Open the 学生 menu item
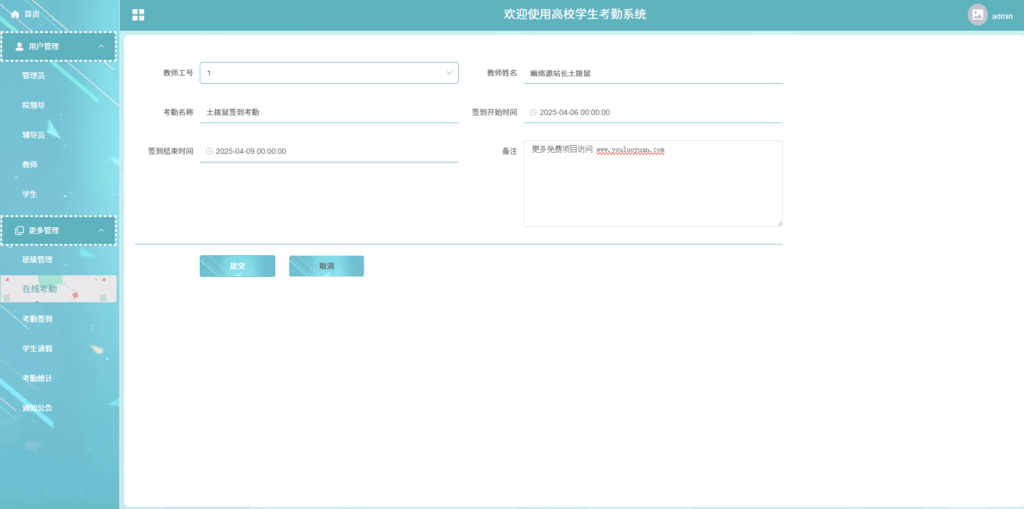The width and height of the screenshot is (1024, 509). click(29, 194)
